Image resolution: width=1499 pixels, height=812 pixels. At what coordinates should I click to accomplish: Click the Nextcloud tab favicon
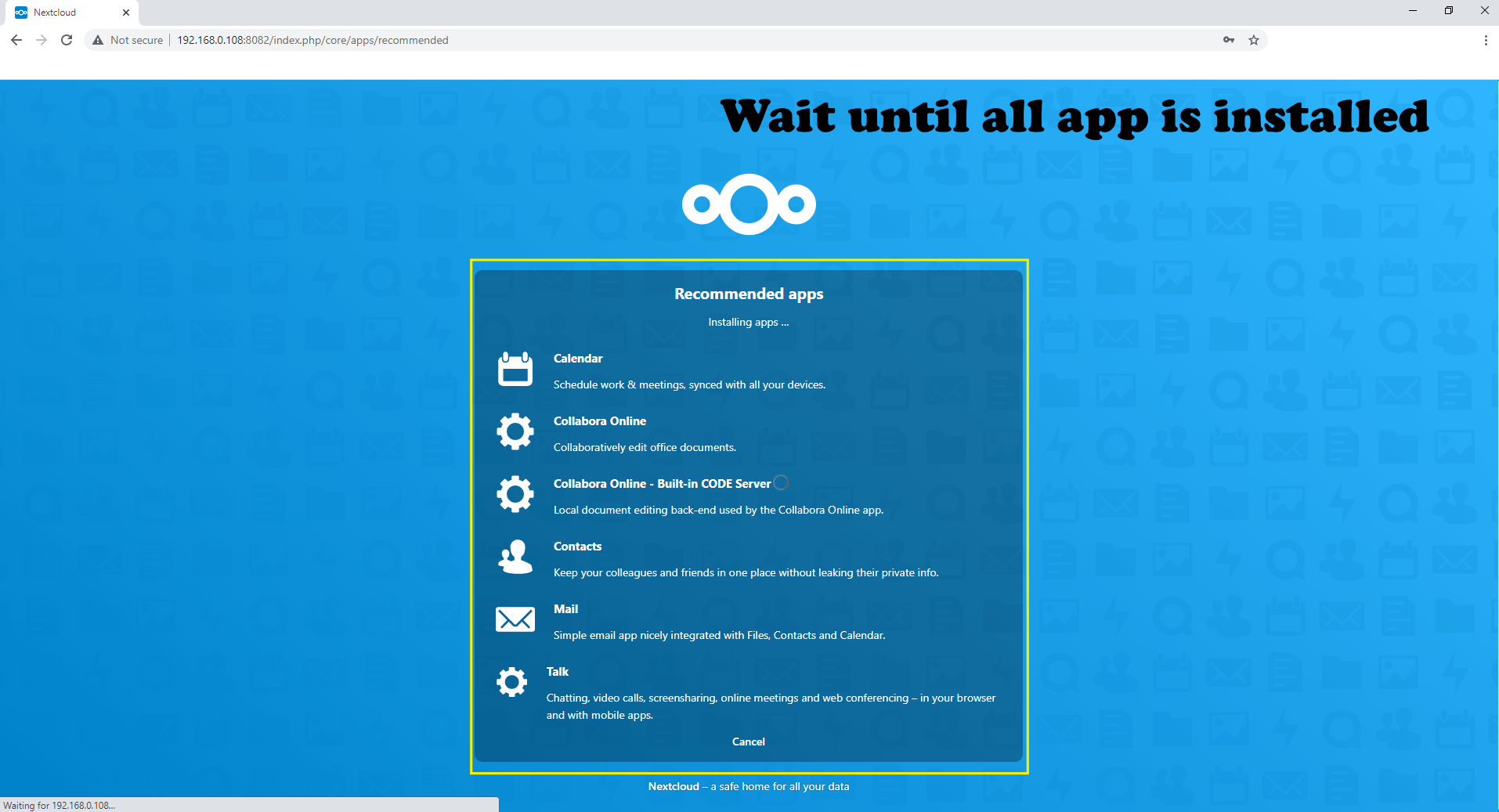click(x=21, y=13)
